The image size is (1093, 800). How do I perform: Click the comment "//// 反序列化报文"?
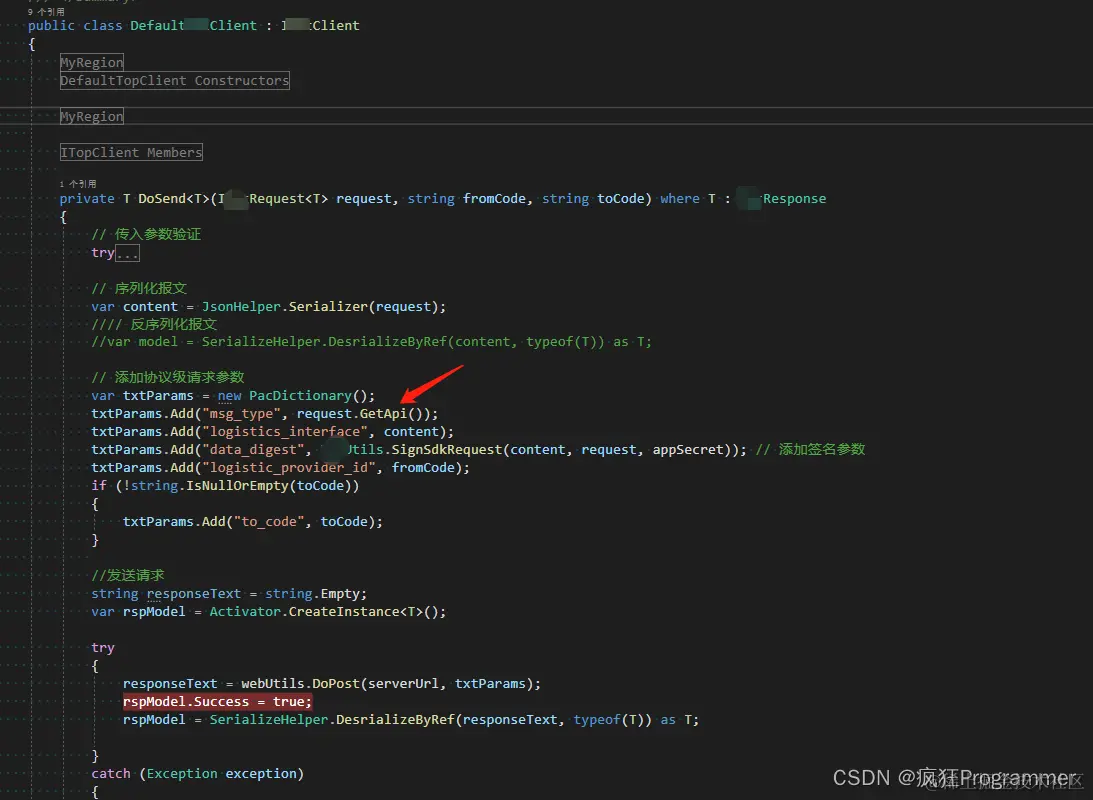(x=154, y=324)
